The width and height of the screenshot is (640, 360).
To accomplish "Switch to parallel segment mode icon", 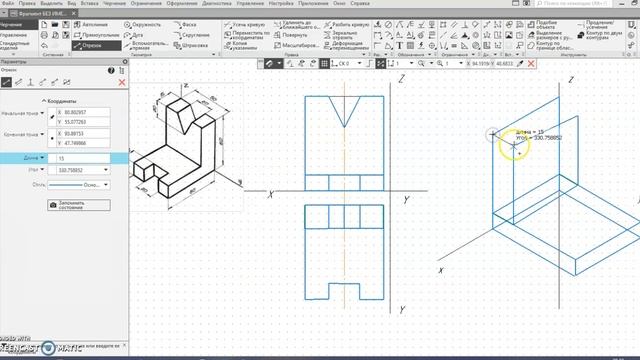I will [x=18, y=82].
